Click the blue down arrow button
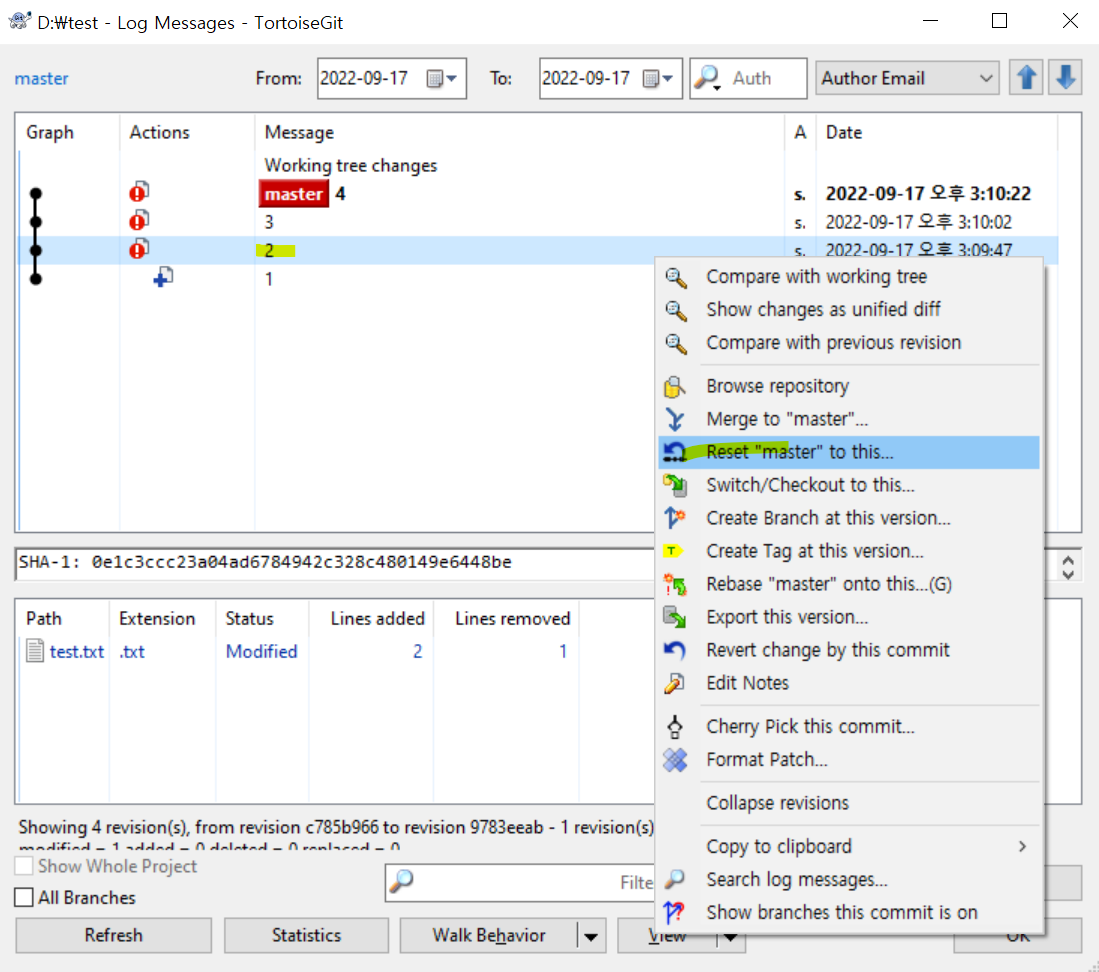Screen dimensions: 1099x972 pos(1065,78)
